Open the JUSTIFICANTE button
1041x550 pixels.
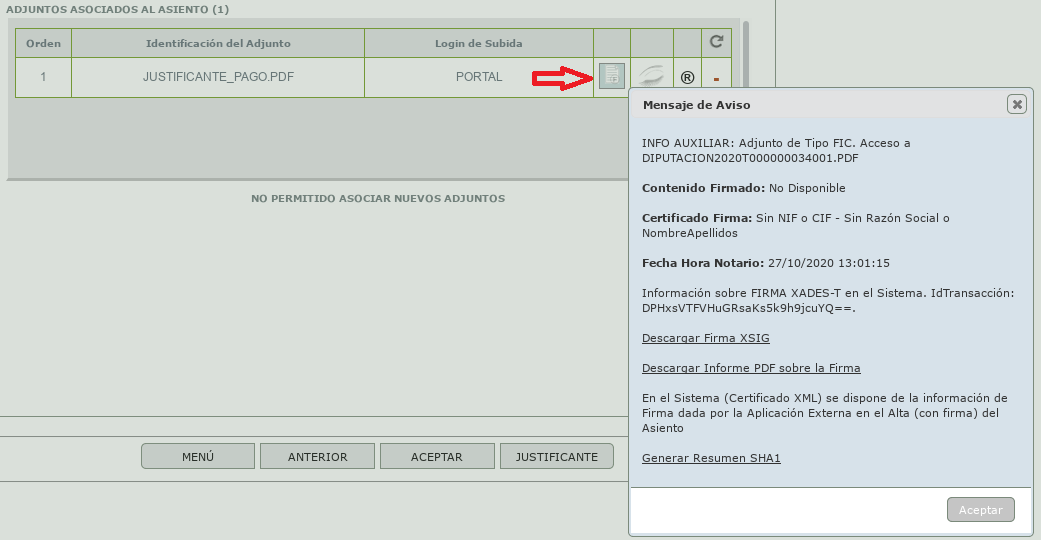[x=556, y=456]
